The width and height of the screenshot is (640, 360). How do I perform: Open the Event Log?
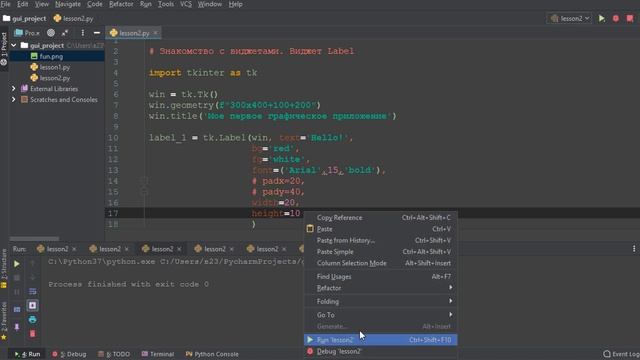[621, 354]
